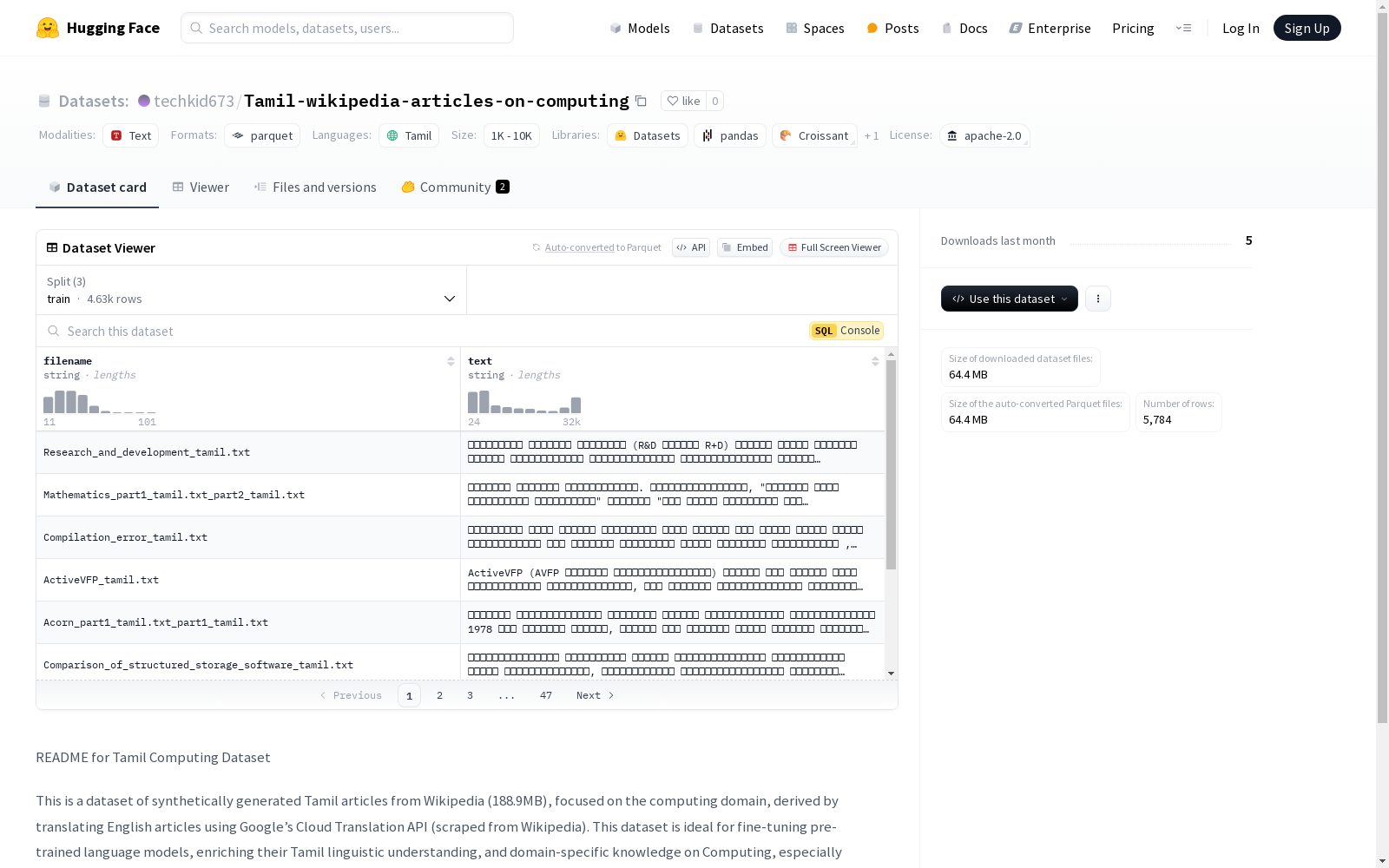Show the +1 additional libraries
The width and height of the screenshot is (1389, 868).
[x=872, y=135]
